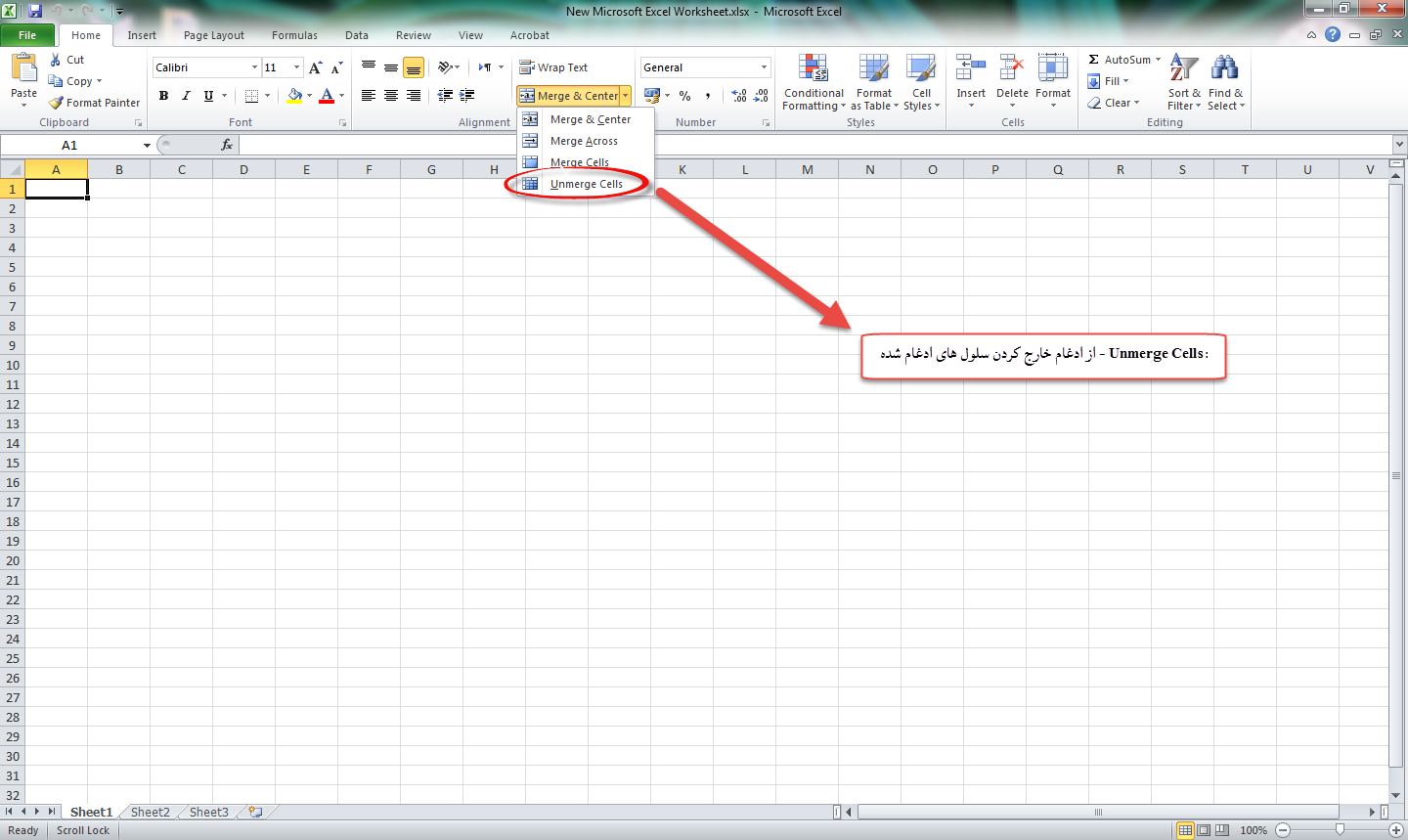The image size is (1408, 840).
Task: Click the Conditional Formatting icon
Action: pyautogui.click(x=813, y=68)
